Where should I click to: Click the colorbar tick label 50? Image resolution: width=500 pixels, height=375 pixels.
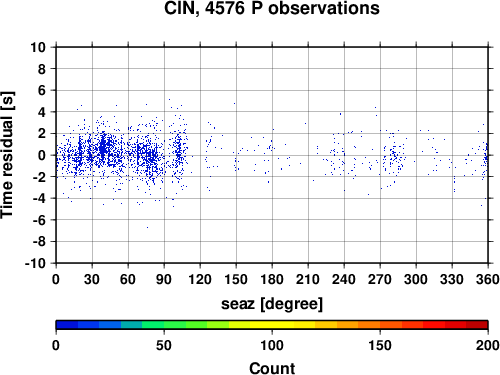[164, 345]
